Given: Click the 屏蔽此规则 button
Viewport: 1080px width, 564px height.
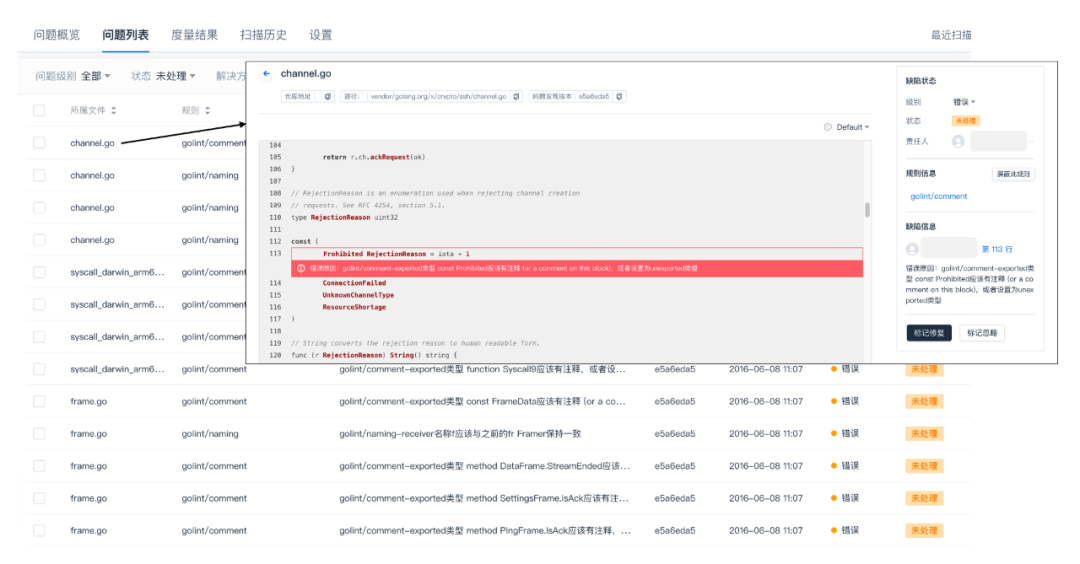Looking at the screenshot, I should pyautogui.click(x=1013, y=174).
